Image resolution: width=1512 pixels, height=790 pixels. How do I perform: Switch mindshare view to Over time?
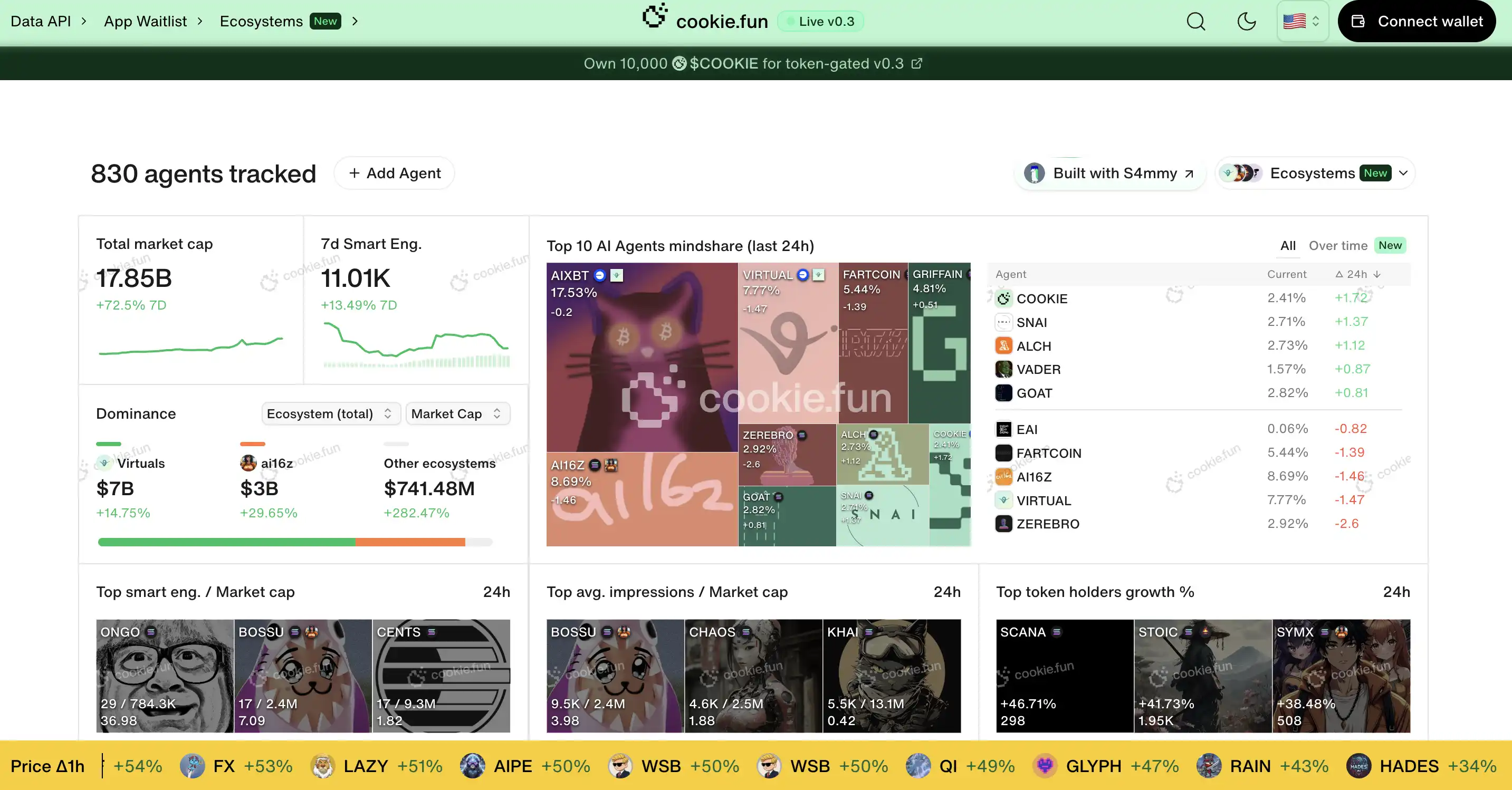[1338, 245]
